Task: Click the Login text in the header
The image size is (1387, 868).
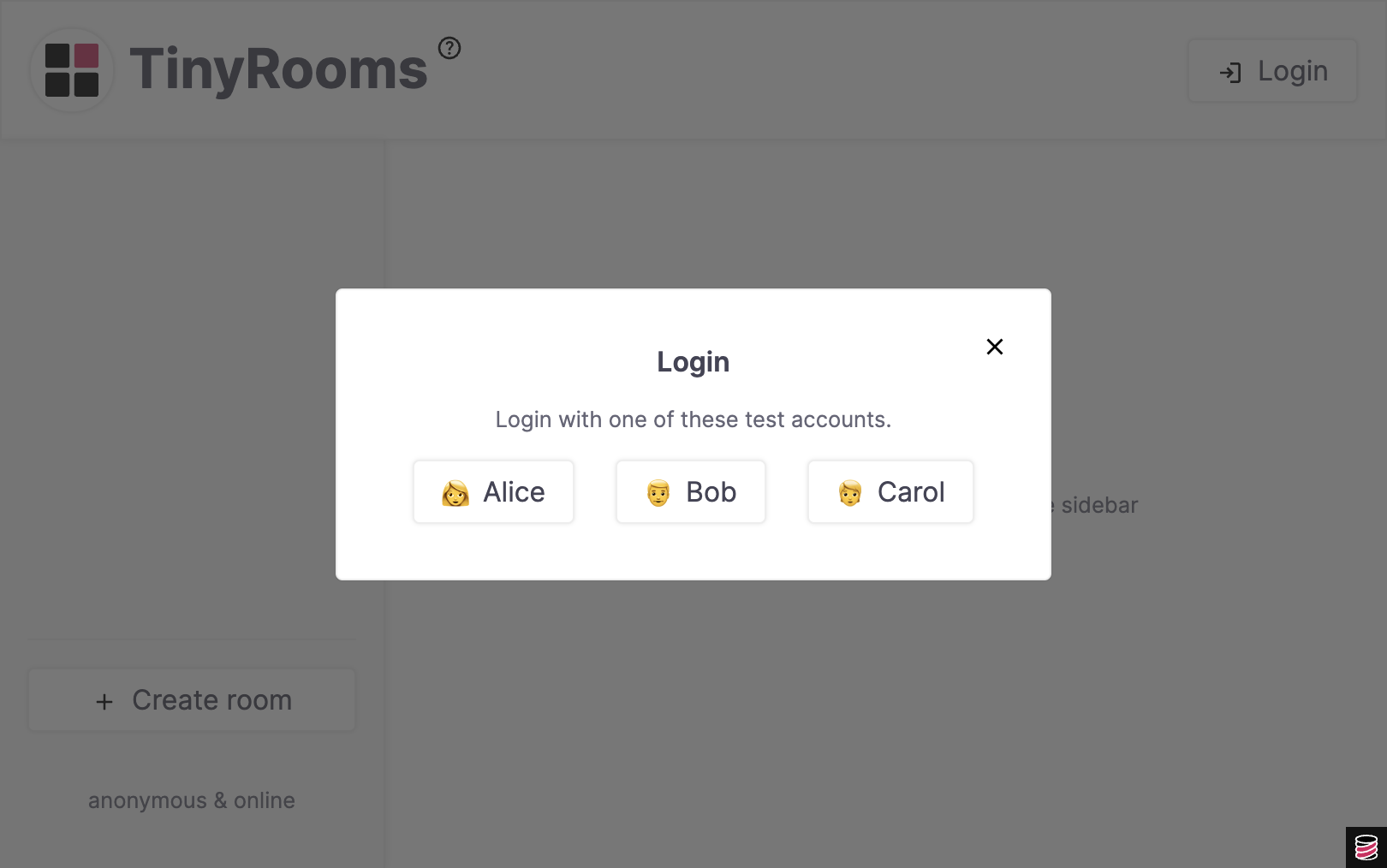Action: [1293, 71]
